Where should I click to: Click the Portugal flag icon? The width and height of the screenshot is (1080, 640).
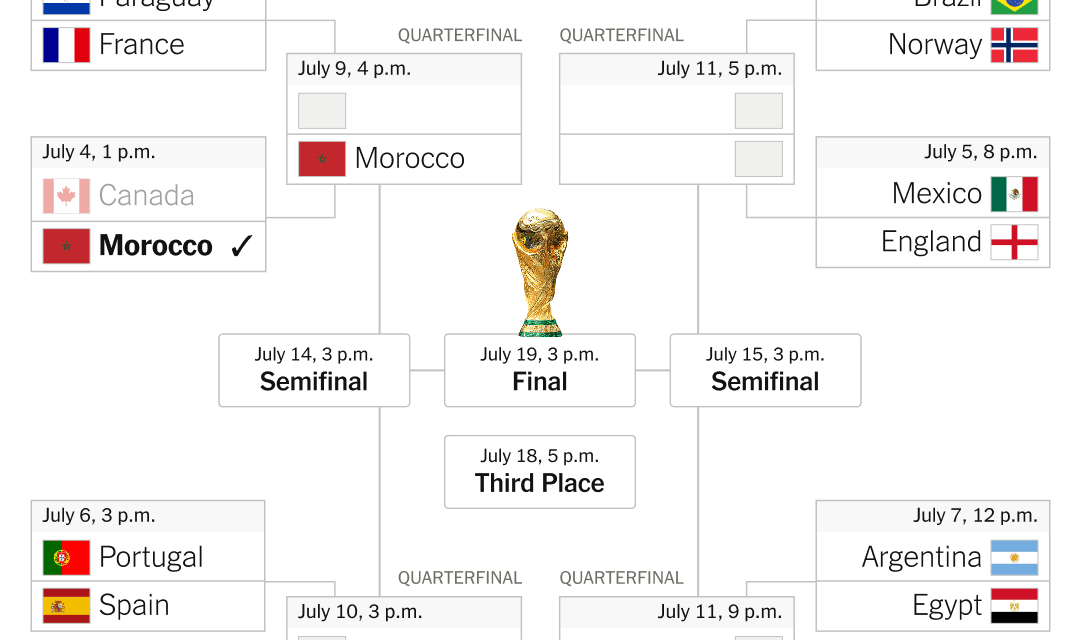pos(66,557)
